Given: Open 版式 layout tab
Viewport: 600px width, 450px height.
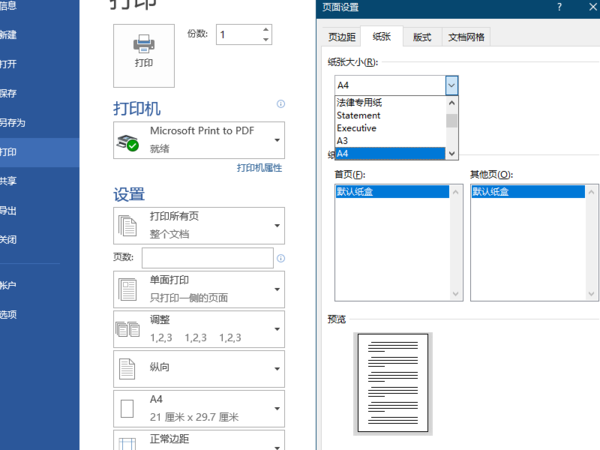Looking at the screenshot, I should 422,37.
